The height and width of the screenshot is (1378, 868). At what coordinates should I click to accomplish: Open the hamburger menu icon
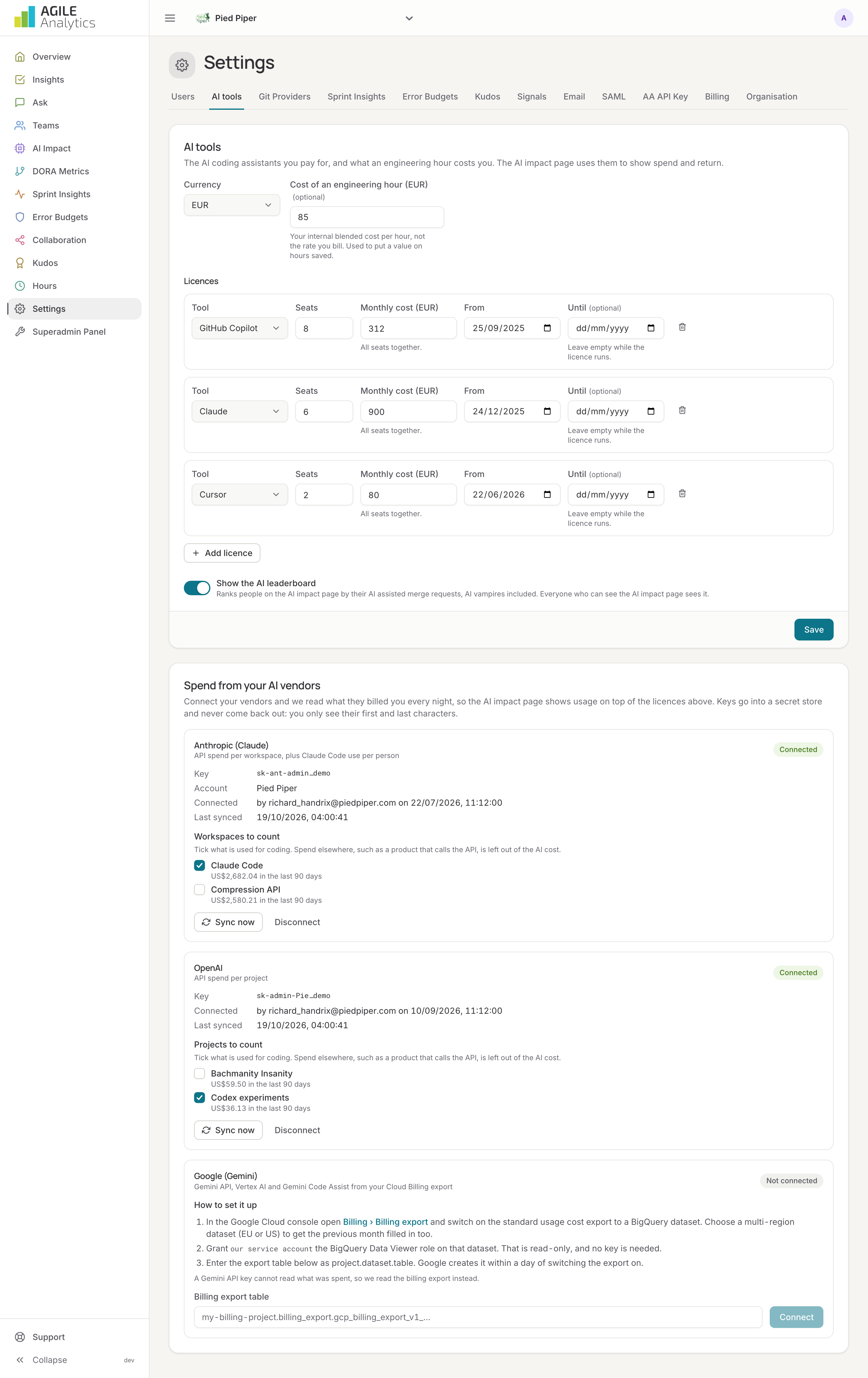tap(170, 18)
